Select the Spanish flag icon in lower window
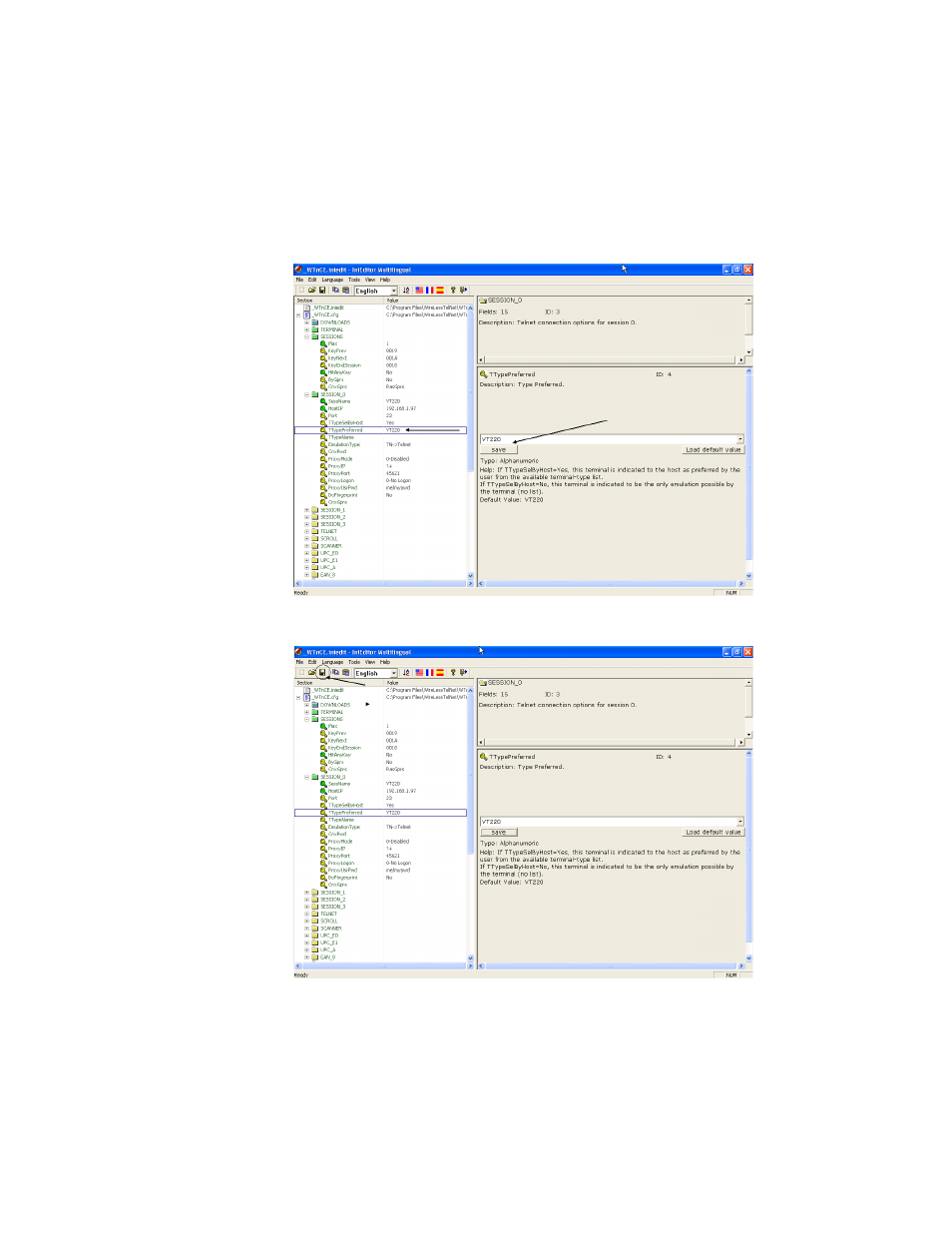 pyautogui.click(x=440, y=673)
